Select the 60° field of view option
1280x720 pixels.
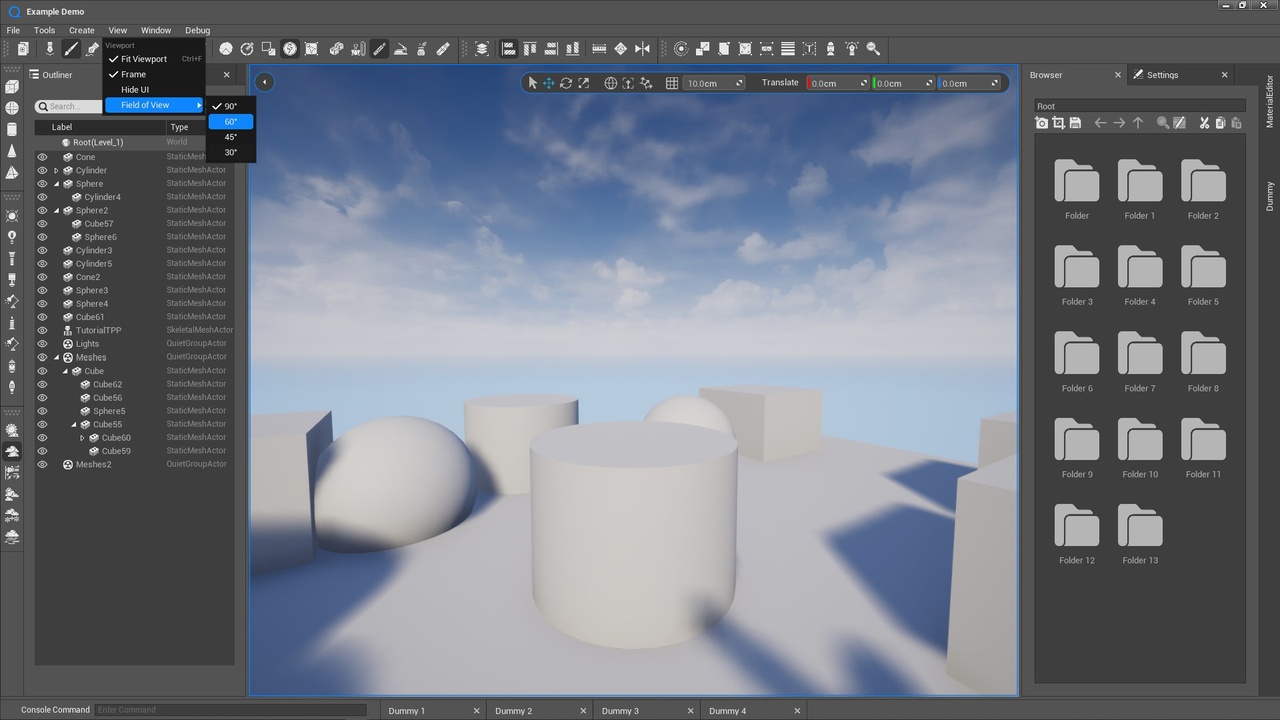pos(231,121)
